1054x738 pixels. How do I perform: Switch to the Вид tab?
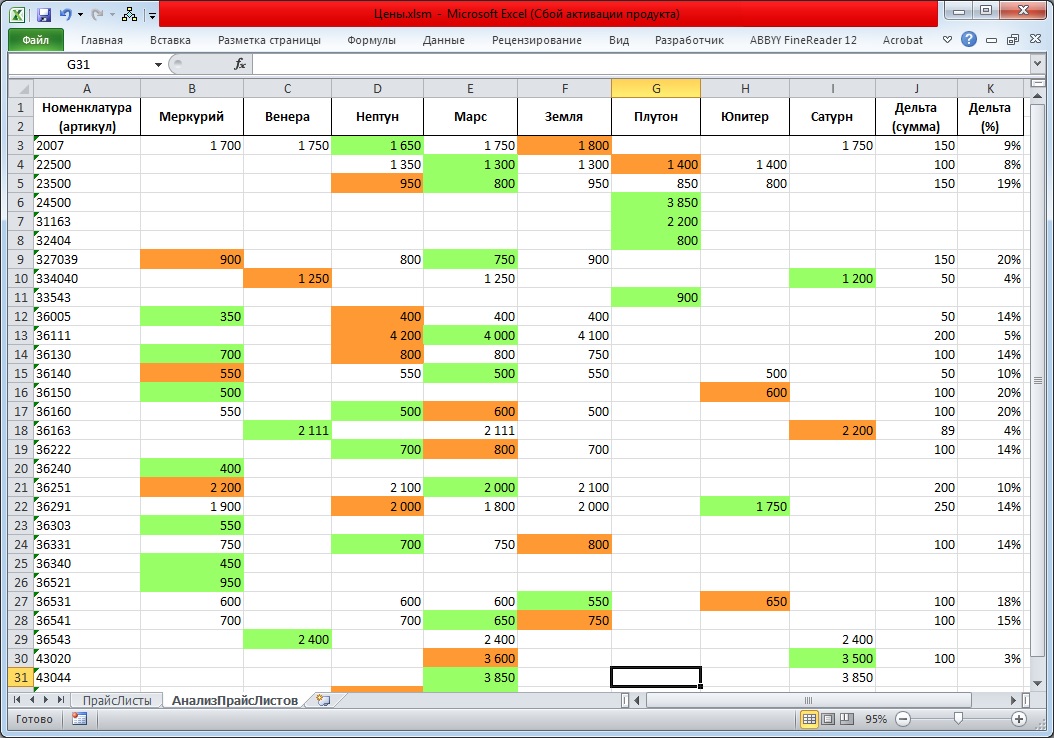click(x=618, y=40)
